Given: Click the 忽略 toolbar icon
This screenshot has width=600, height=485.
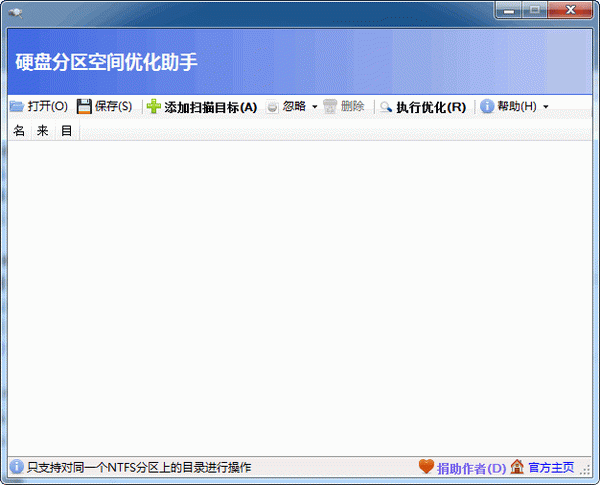Looking at the screenshot, I should click(272, 107).
